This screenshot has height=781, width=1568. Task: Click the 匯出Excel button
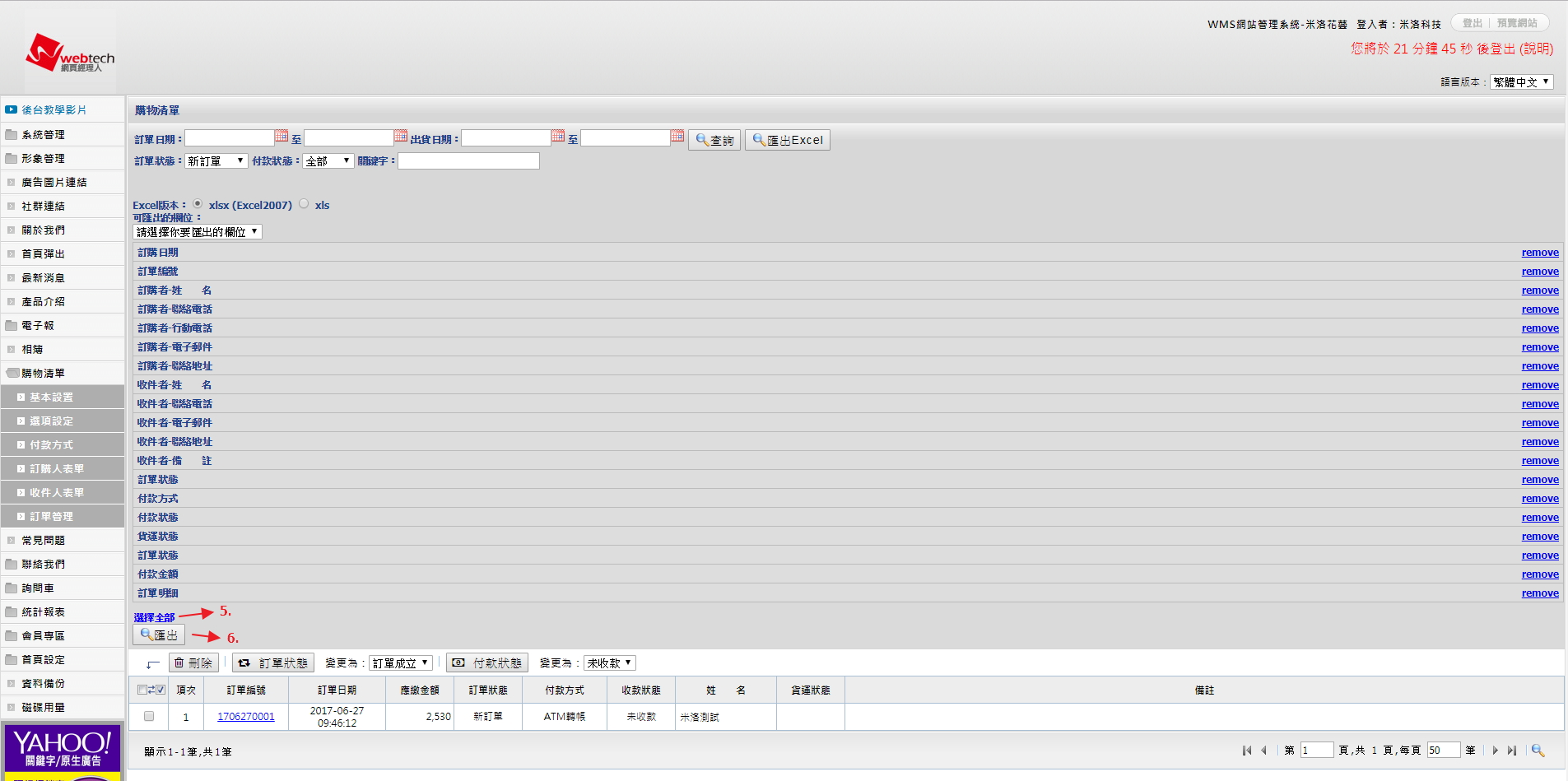(788, 141)
